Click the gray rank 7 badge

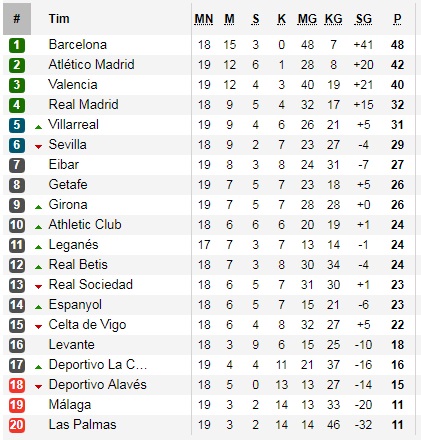(17, 165)
